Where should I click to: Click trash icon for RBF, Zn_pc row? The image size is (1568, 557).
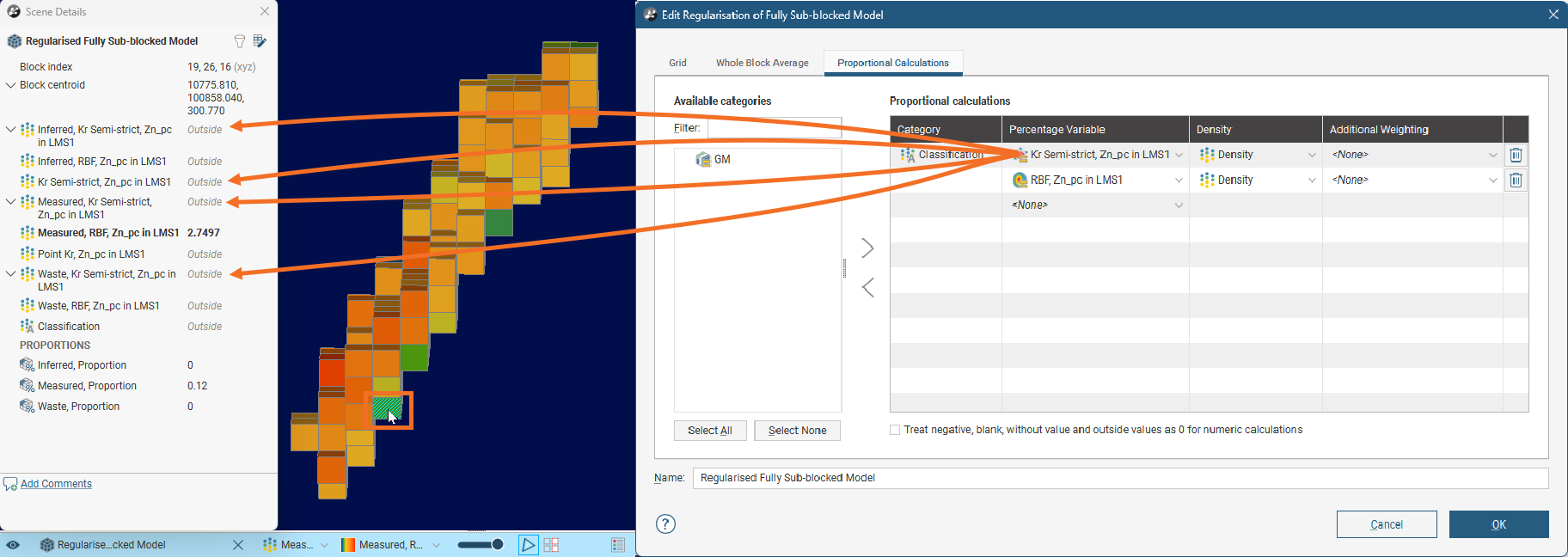(1516, 180)
